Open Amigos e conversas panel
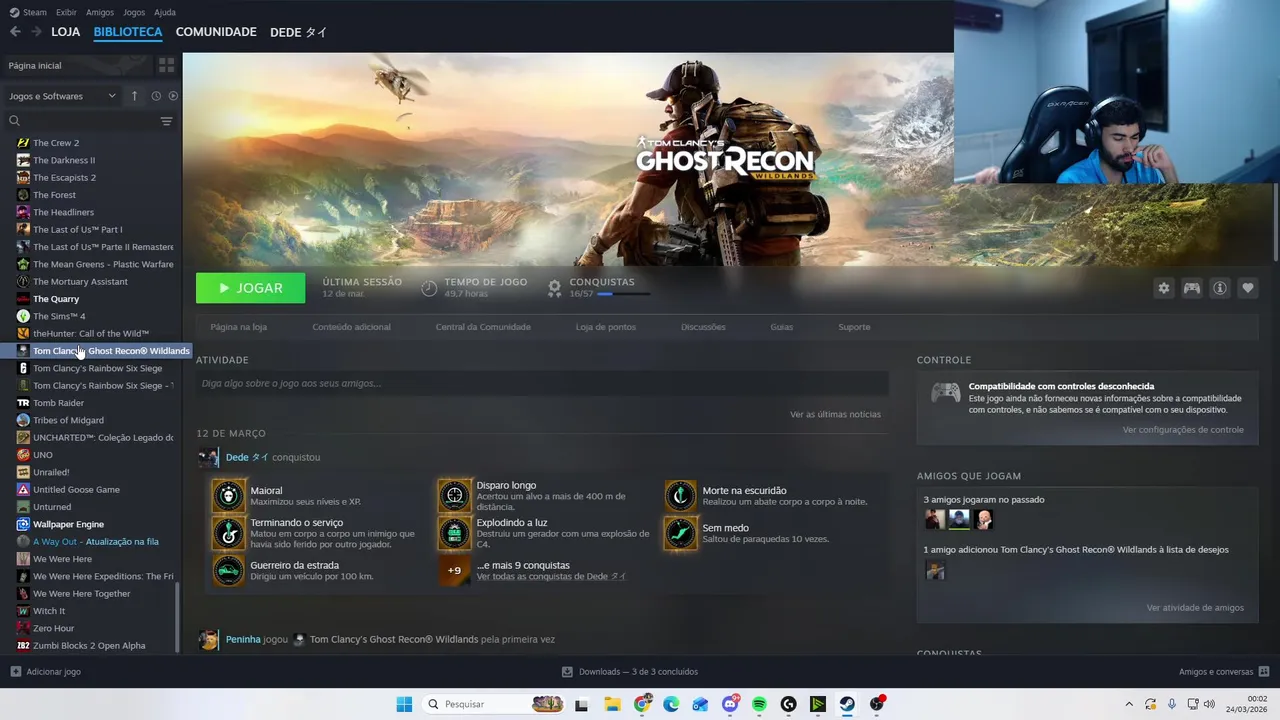The height and width of the screenshot is (720, 1280). click(x=1224, y=672)
